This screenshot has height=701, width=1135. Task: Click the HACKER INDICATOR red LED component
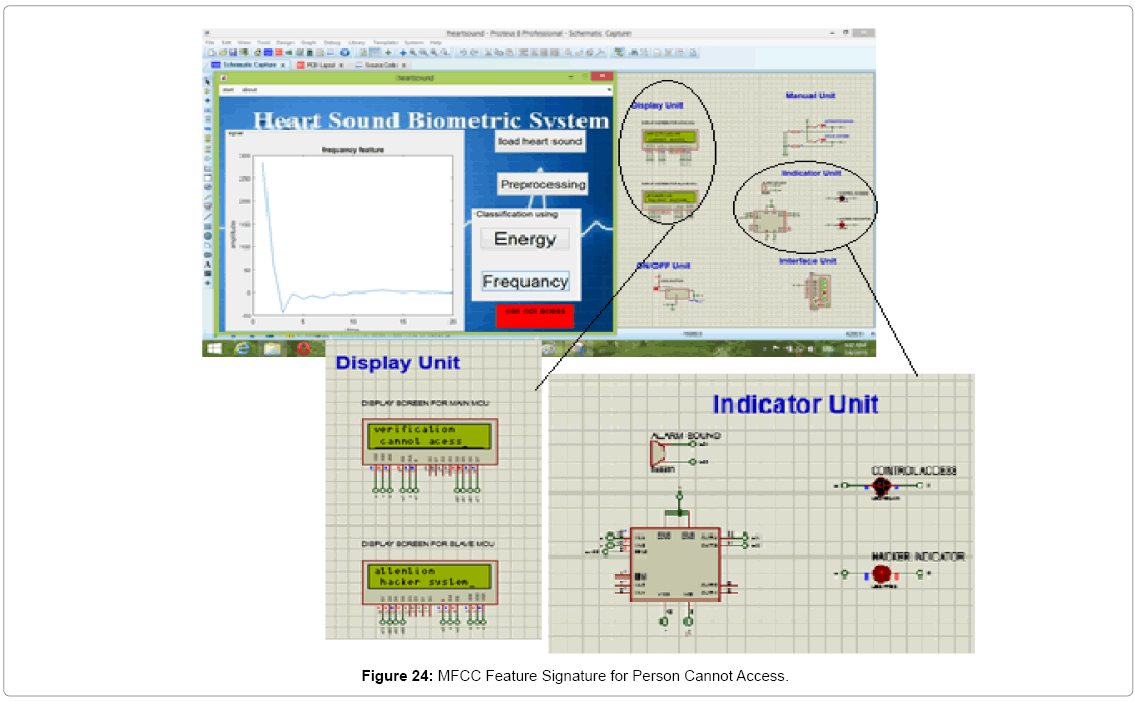coord(881,574)
